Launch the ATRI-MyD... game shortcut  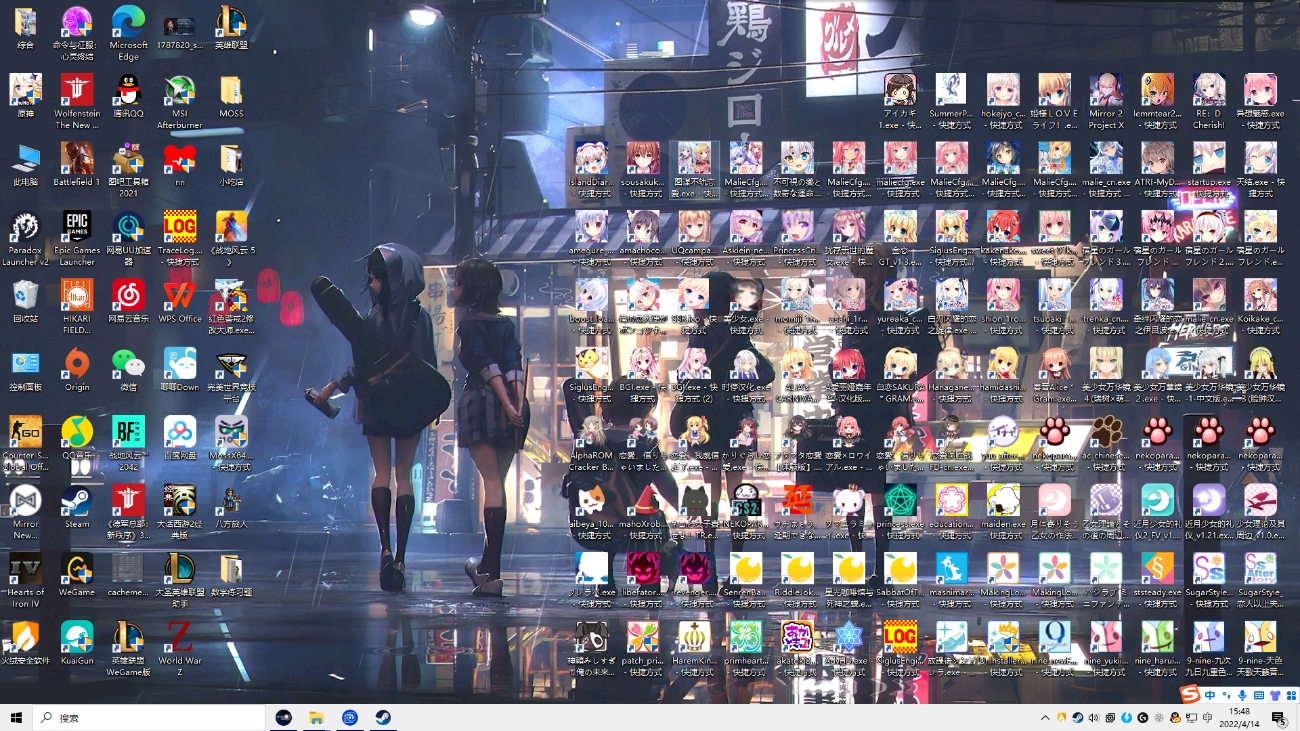[1157, 170]
